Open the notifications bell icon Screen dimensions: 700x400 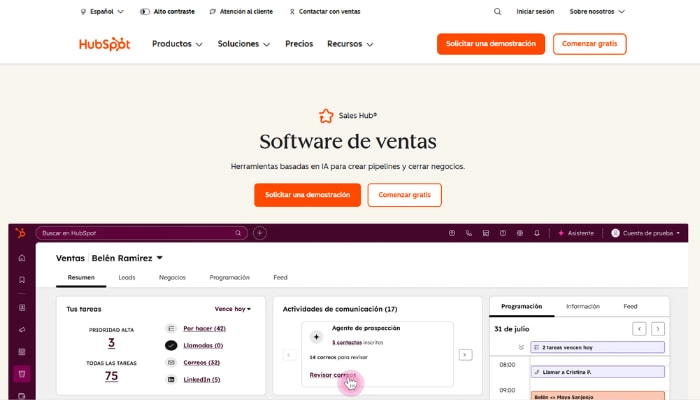537,233
